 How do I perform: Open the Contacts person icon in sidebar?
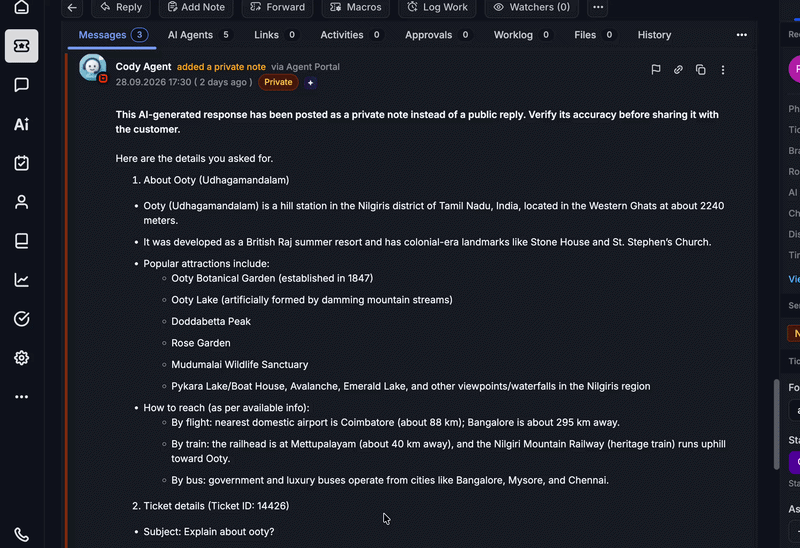pos(21,202)
